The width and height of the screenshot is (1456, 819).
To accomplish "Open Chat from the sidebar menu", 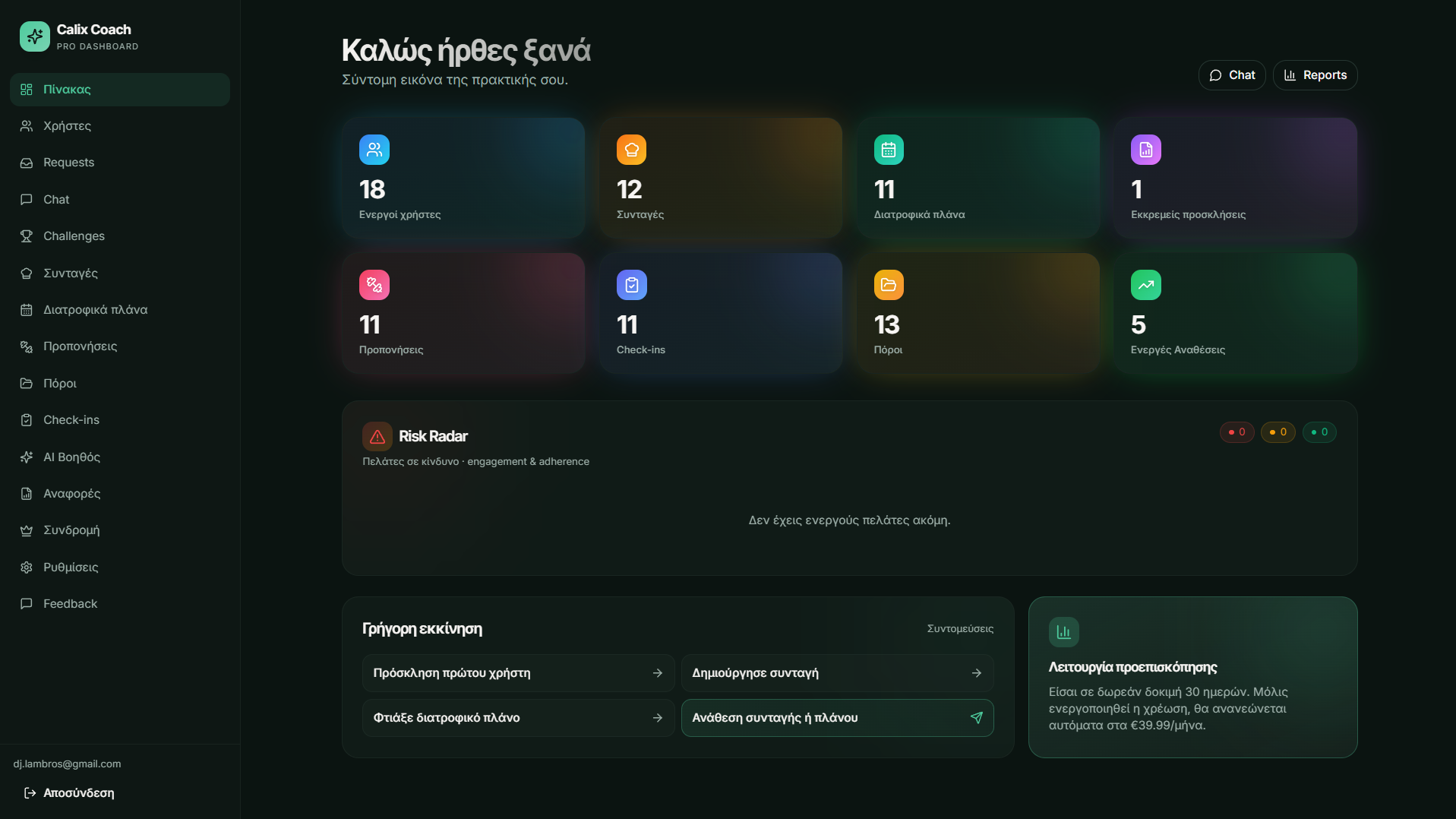I will [120, 200].
